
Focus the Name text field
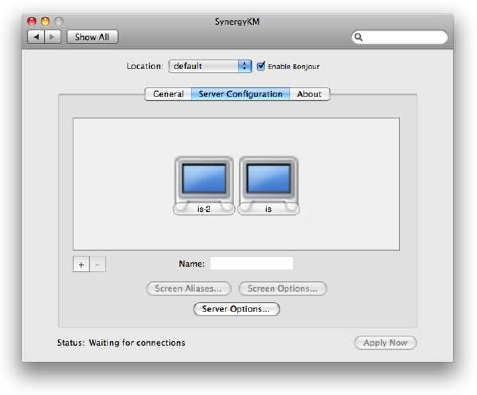point(252,263)
